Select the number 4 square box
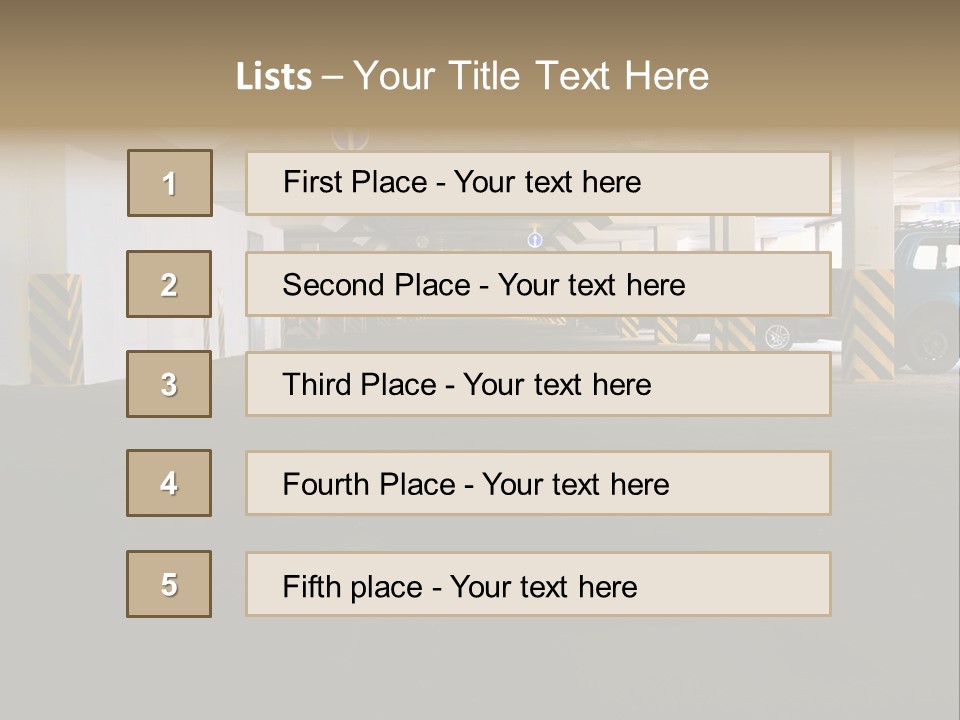This screenshot has width=960, height=720. (169, 483)
